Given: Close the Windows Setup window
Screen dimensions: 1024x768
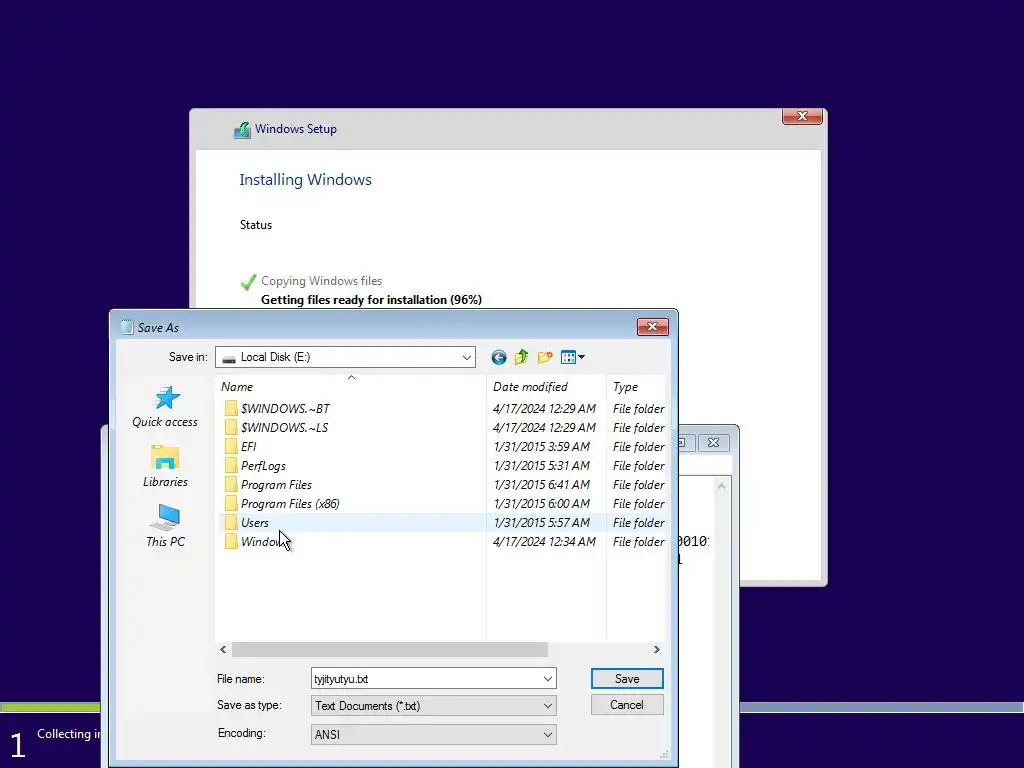Looking at the screenshot, I should (802, 116).
